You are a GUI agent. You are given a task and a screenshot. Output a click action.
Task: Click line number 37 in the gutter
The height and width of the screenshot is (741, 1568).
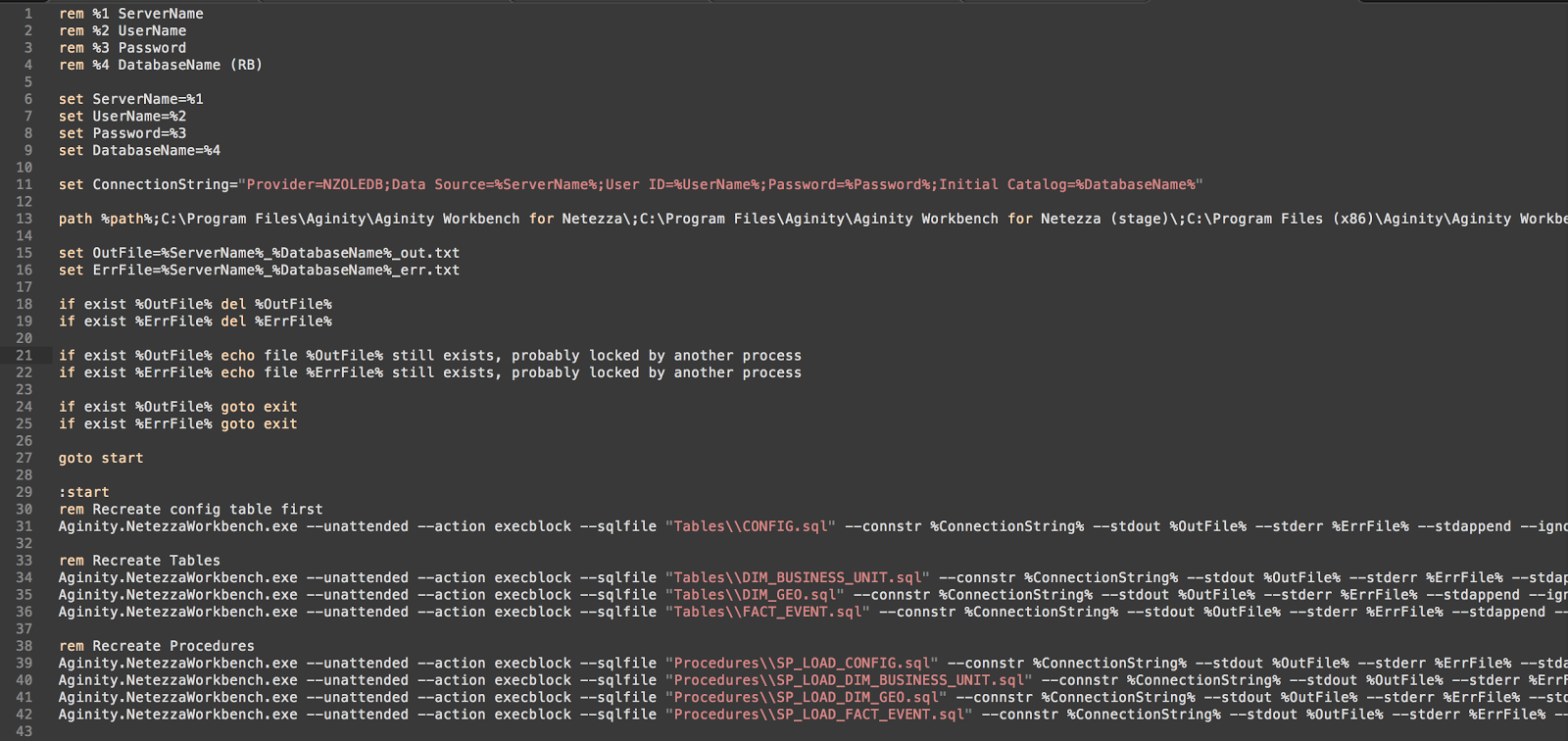(x=24, y=629)
